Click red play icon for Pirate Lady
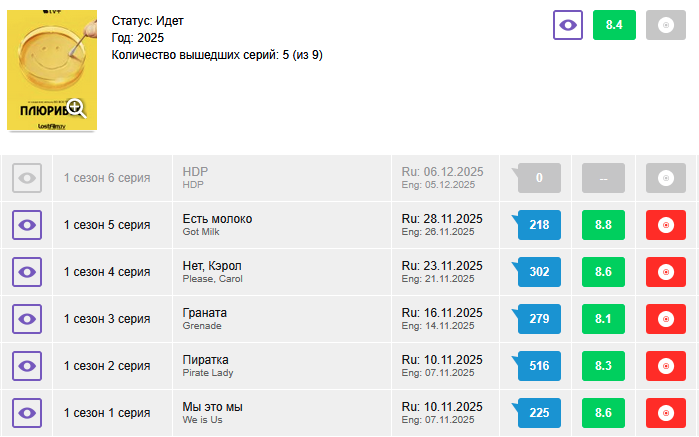 click(x=666, y=366)
